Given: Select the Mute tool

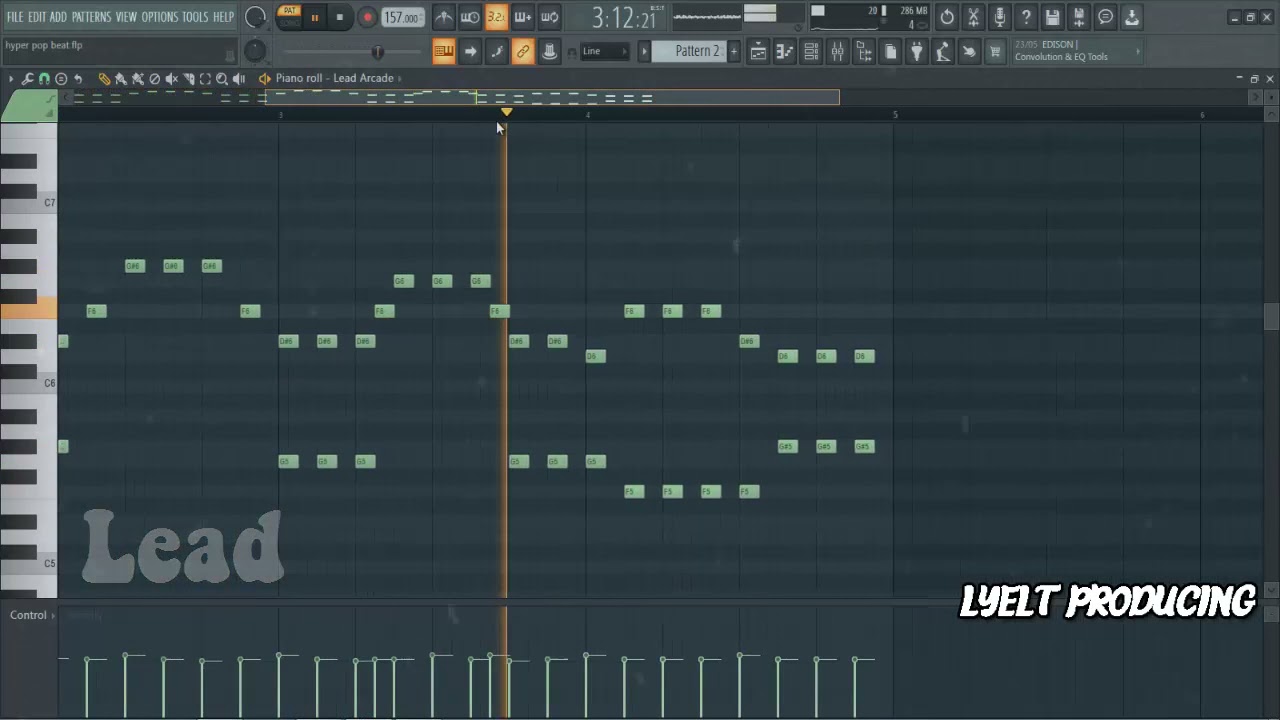Looking at the screenshot, I should (171, 78).
